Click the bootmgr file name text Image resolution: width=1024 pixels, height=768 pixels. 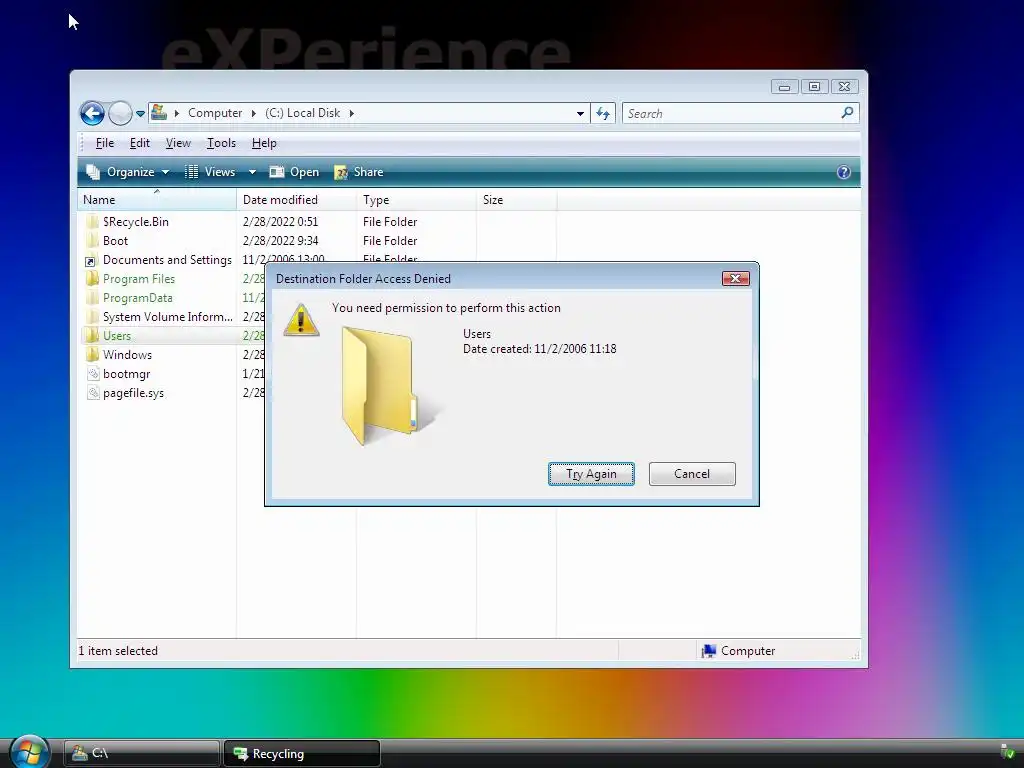127,374
